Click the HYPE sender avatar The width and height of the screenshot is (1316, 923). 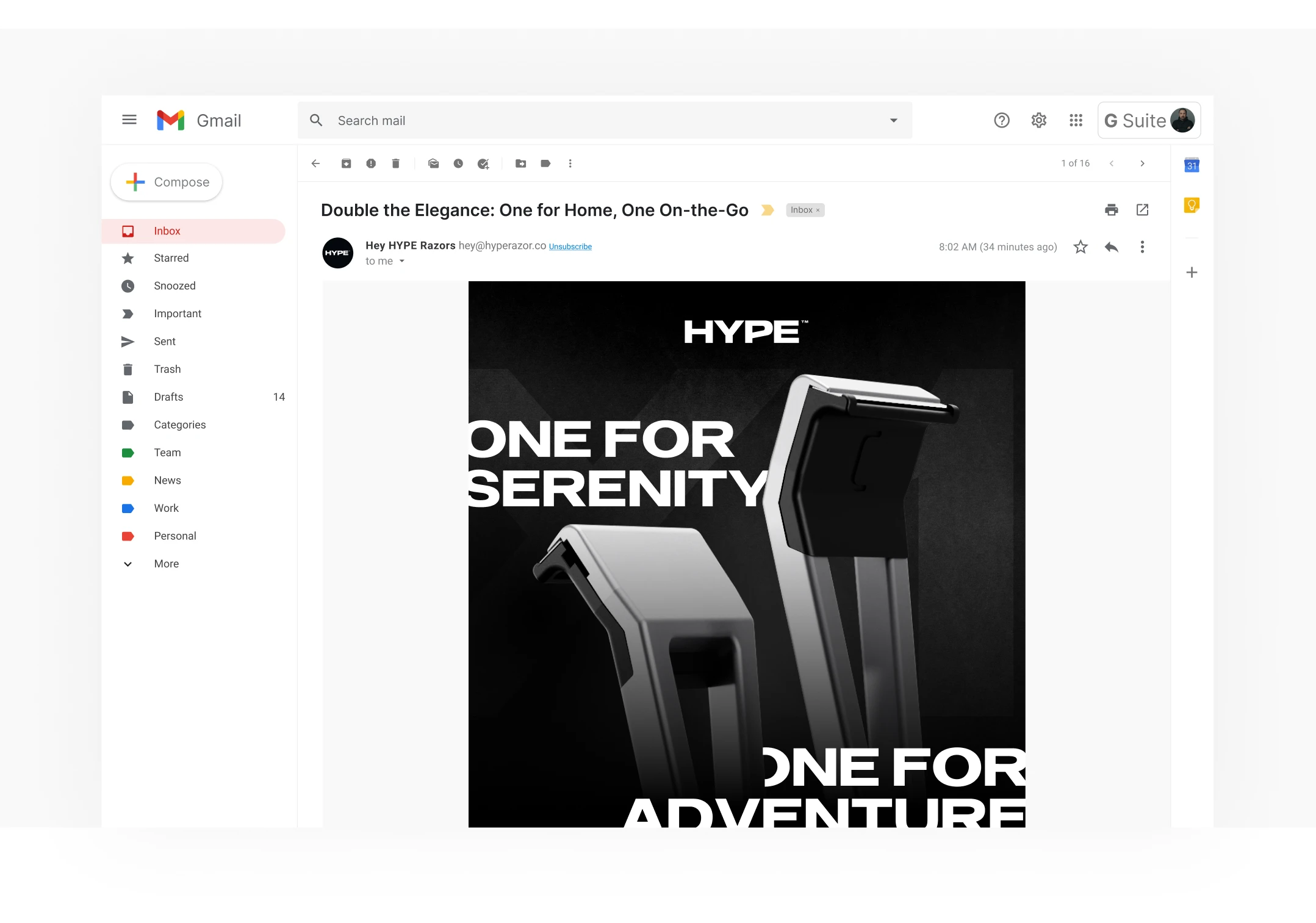pos(337,253)
